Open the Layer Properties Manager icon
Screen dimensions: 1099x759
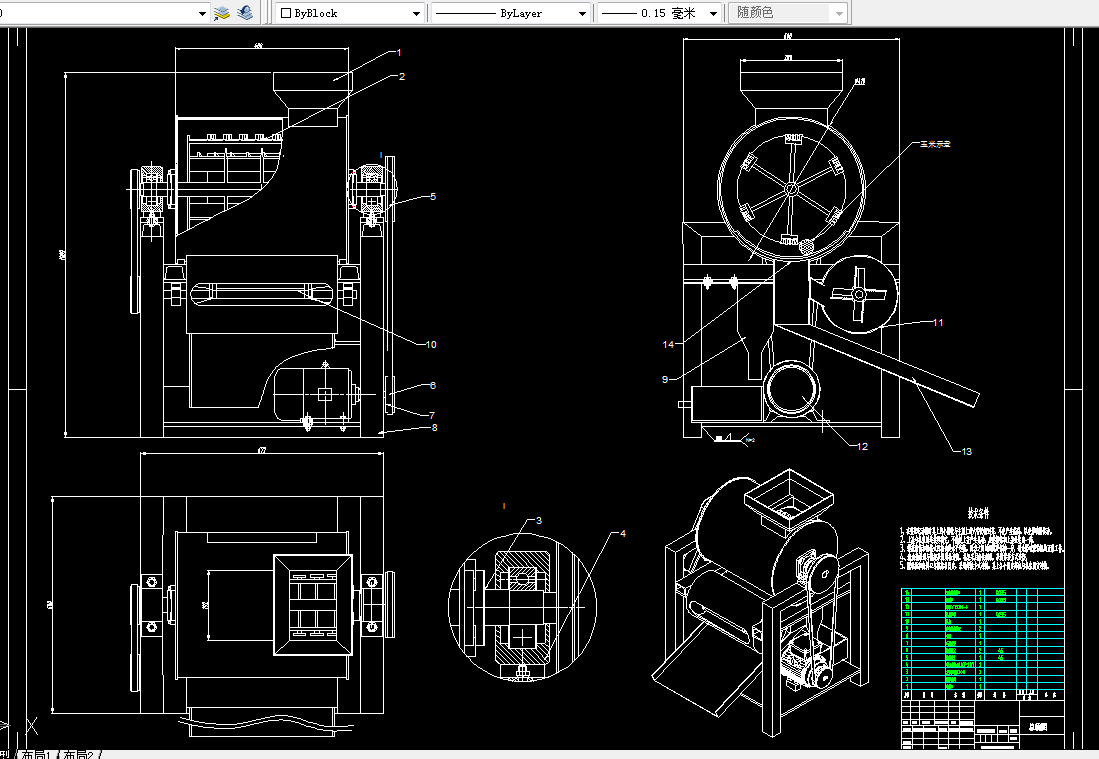(222, 13)
